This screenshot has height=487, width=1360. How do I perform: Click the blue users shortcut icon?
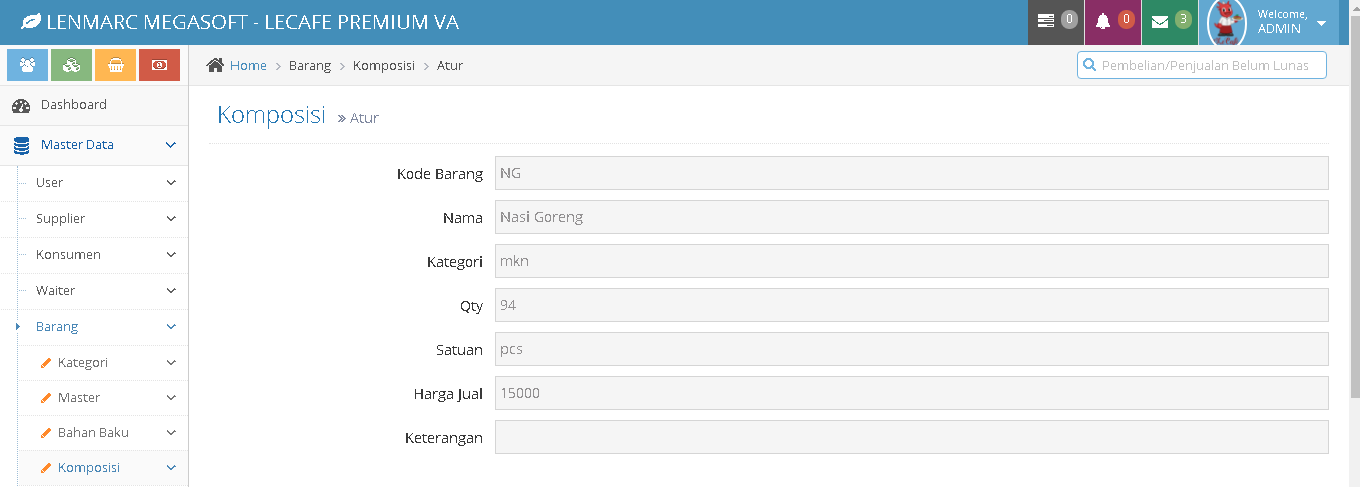click(x=28, y=65)
